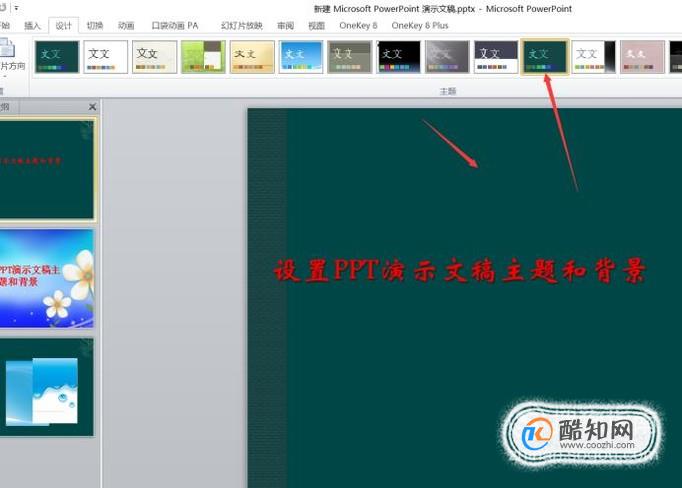
Task: Apply the plain white Office theme
Action: point(106,57)
